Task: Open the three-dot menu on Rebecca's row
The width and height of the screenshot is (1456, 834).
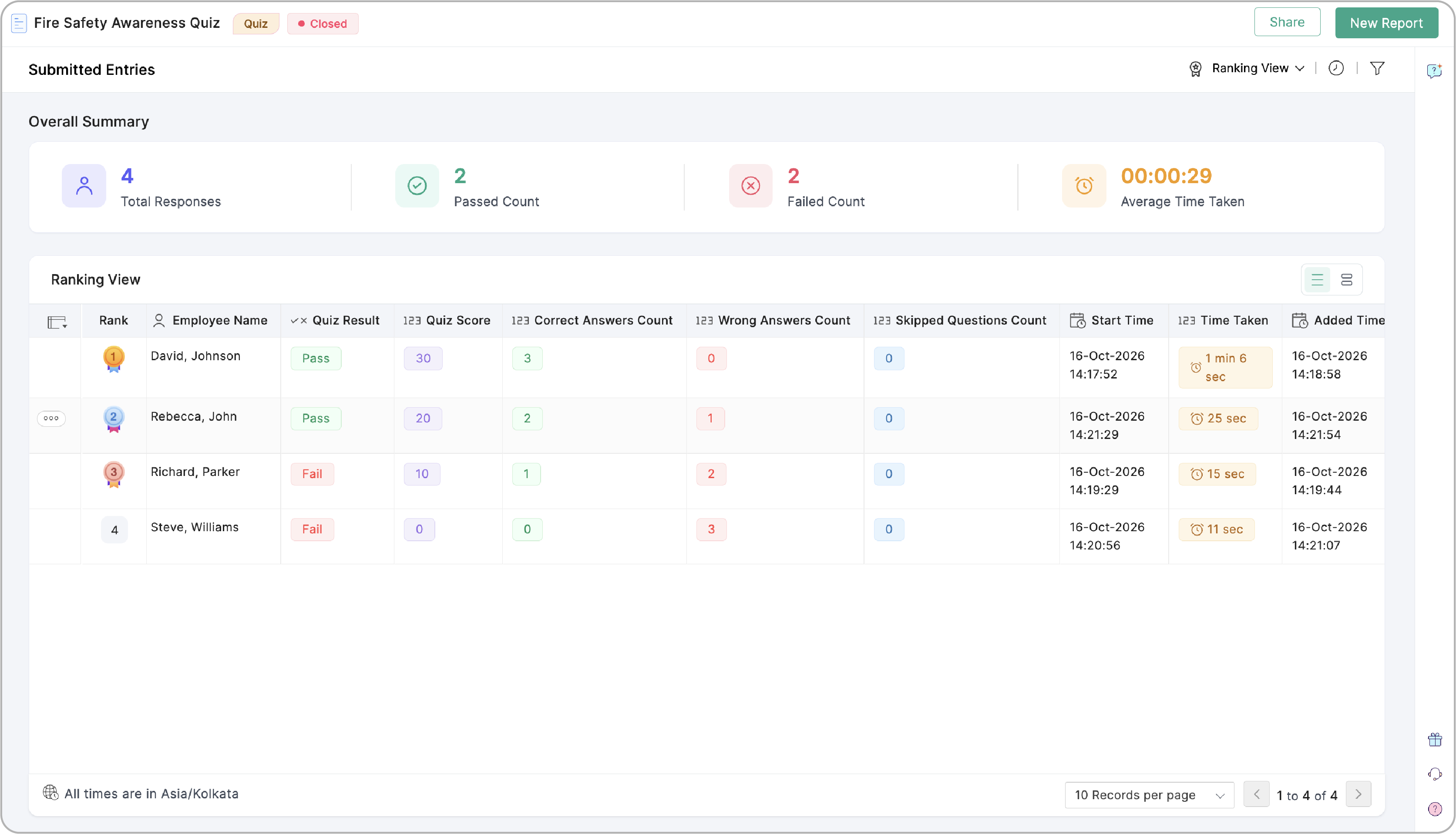Action: [x=51, y=418]
